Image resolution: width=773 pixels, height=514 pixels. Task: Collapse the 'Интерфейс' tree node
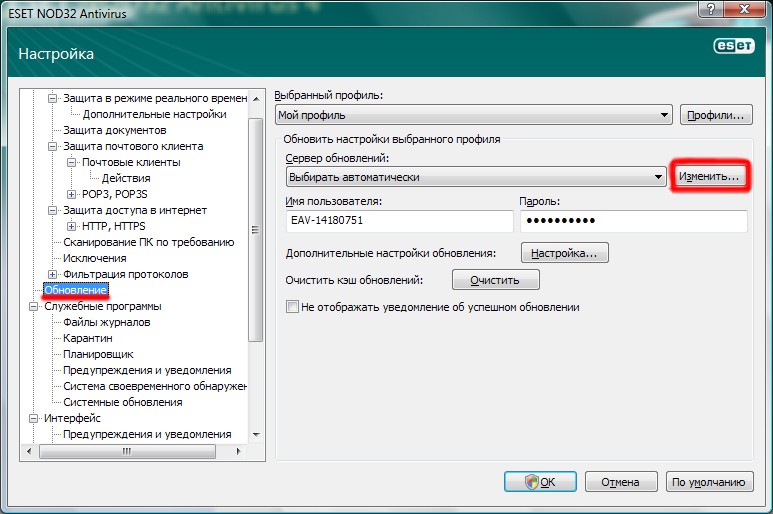point(34,418)
